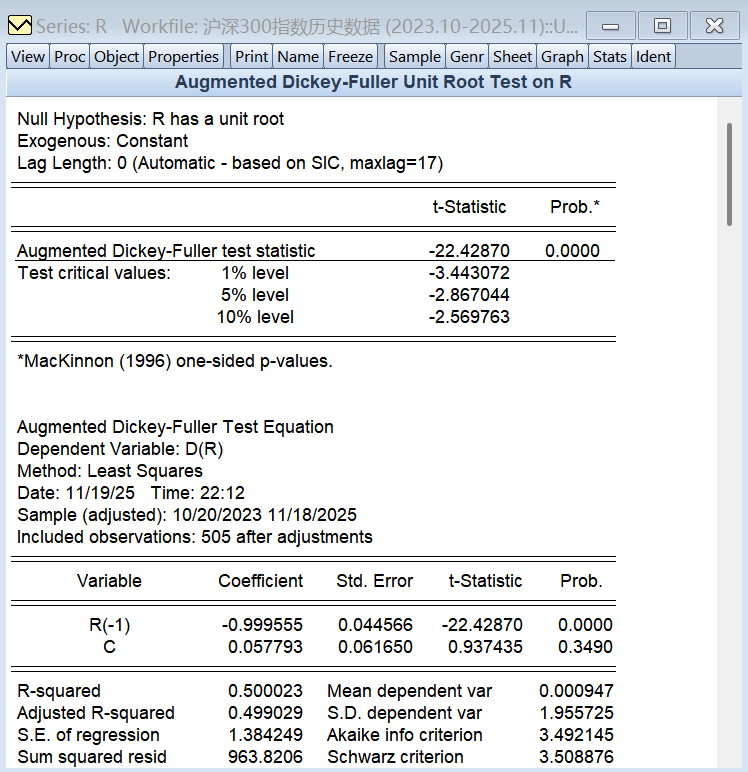Show Stats for series R
748x772 pixels.
(x=610, y=57)
